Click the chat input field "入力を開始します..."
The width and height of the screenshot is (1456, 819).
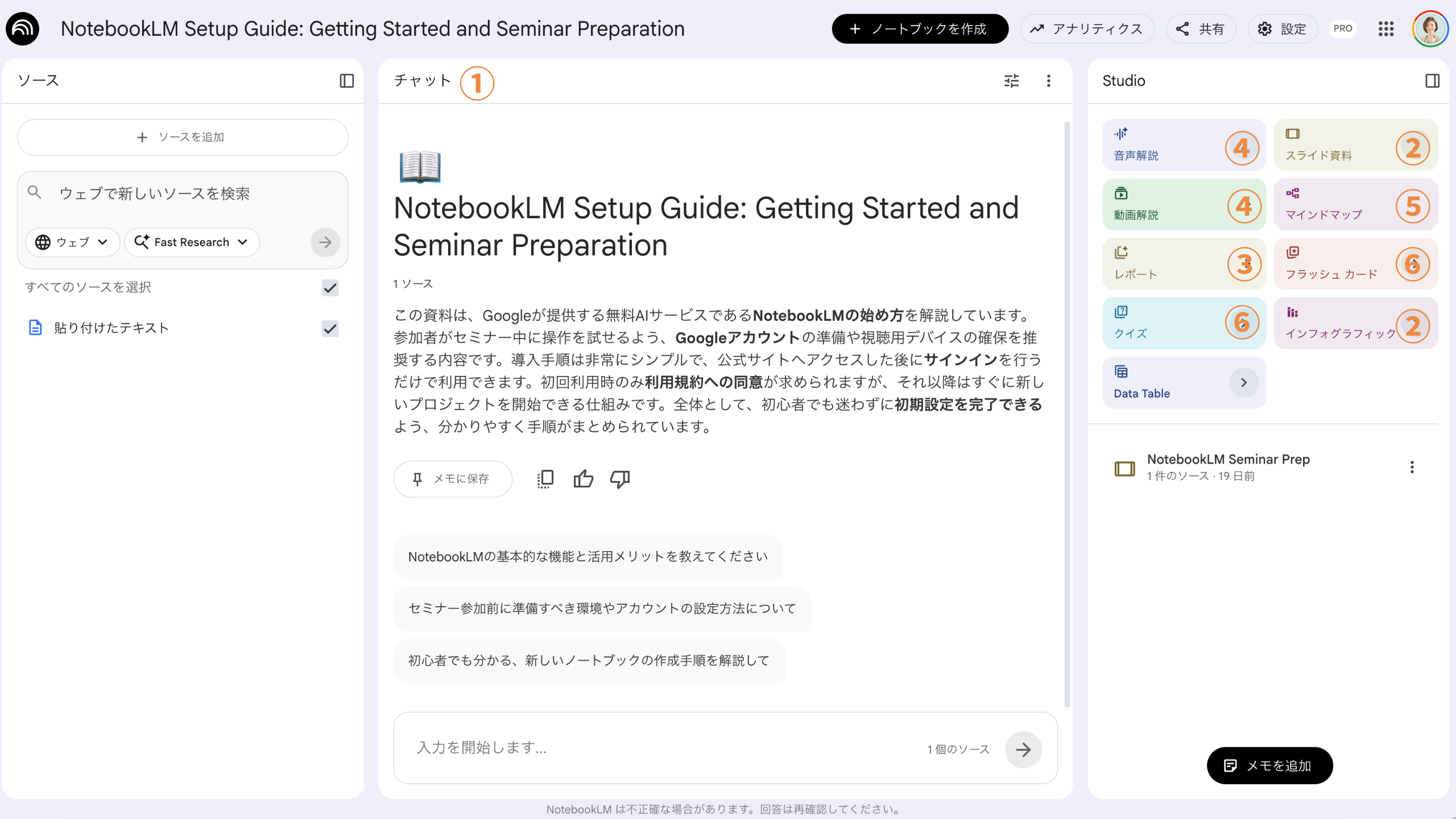click(x=665, y=747)
